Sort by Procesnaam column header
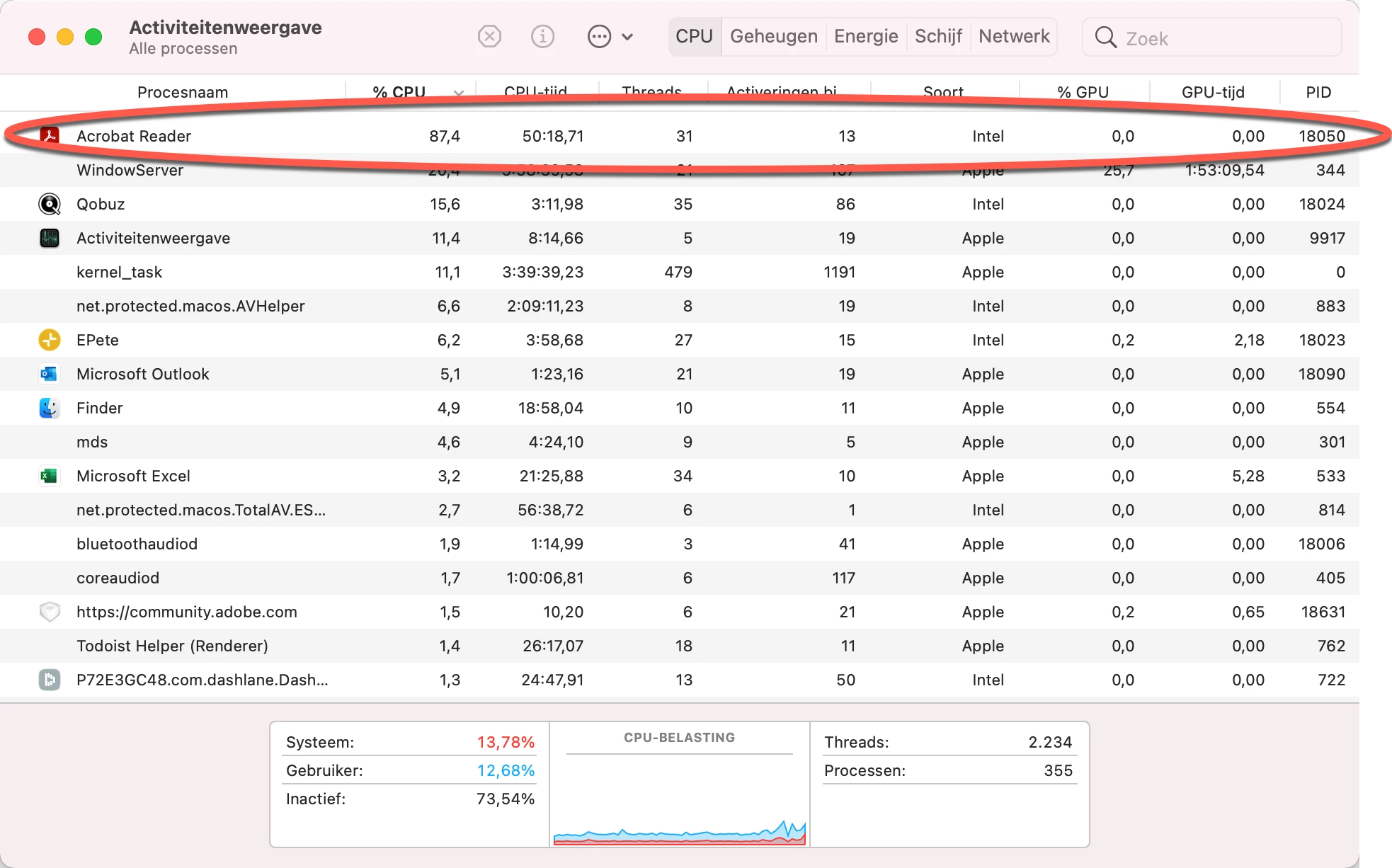The height and width of the screenshot is (868, 1392). (x=183, y=92)
